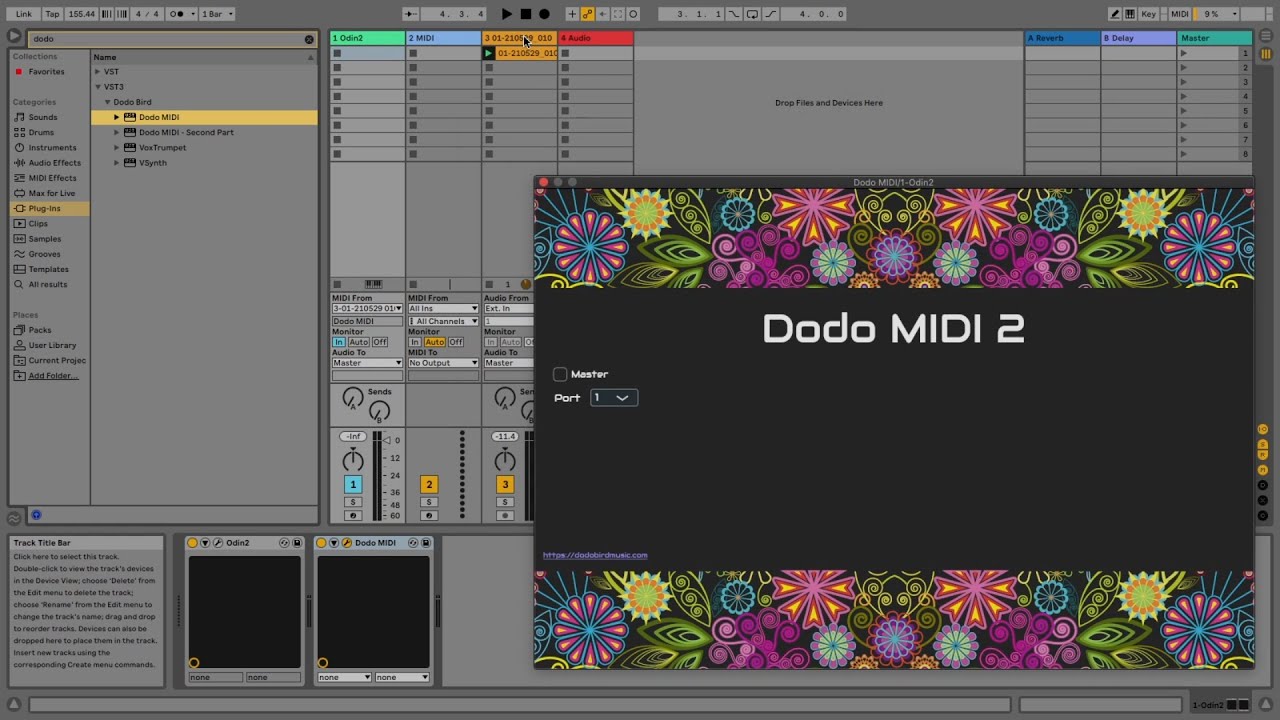Screen dimensions: 1280x720
Task: Toggle track 3 activator button
Action: pyautogui.click(x=505, y=484)
